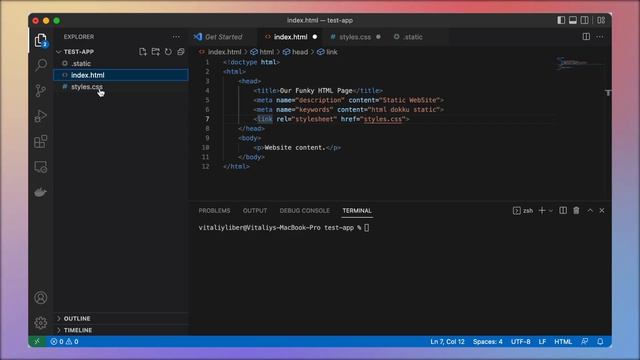Open the Explorer view in activity bar

(41, 40)
